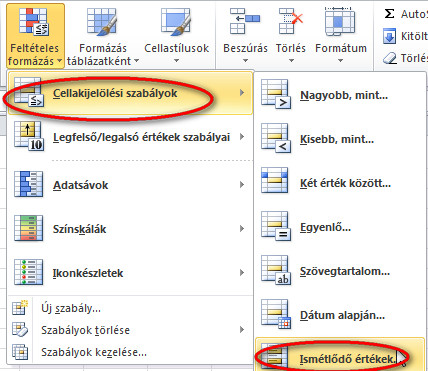Open the Ikonkészletek submenu
This screenshot has height=371, width=428.
pos(130,273)
